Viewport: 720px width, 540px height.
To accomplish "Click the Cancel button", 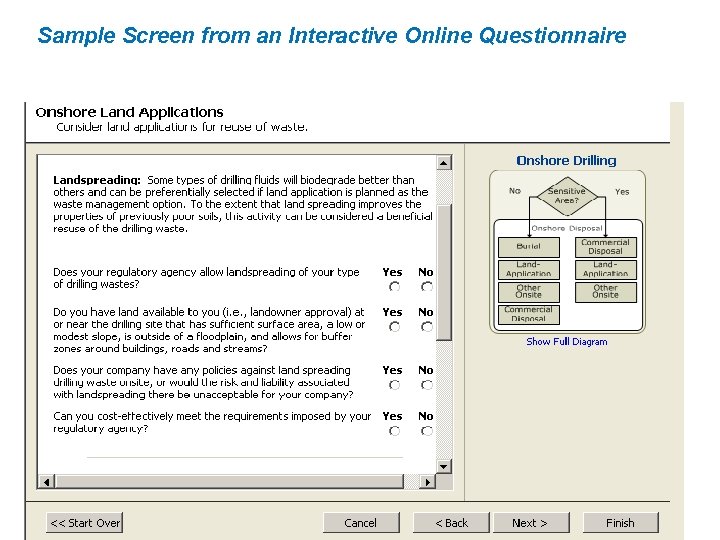I will [x=361, y=523].
